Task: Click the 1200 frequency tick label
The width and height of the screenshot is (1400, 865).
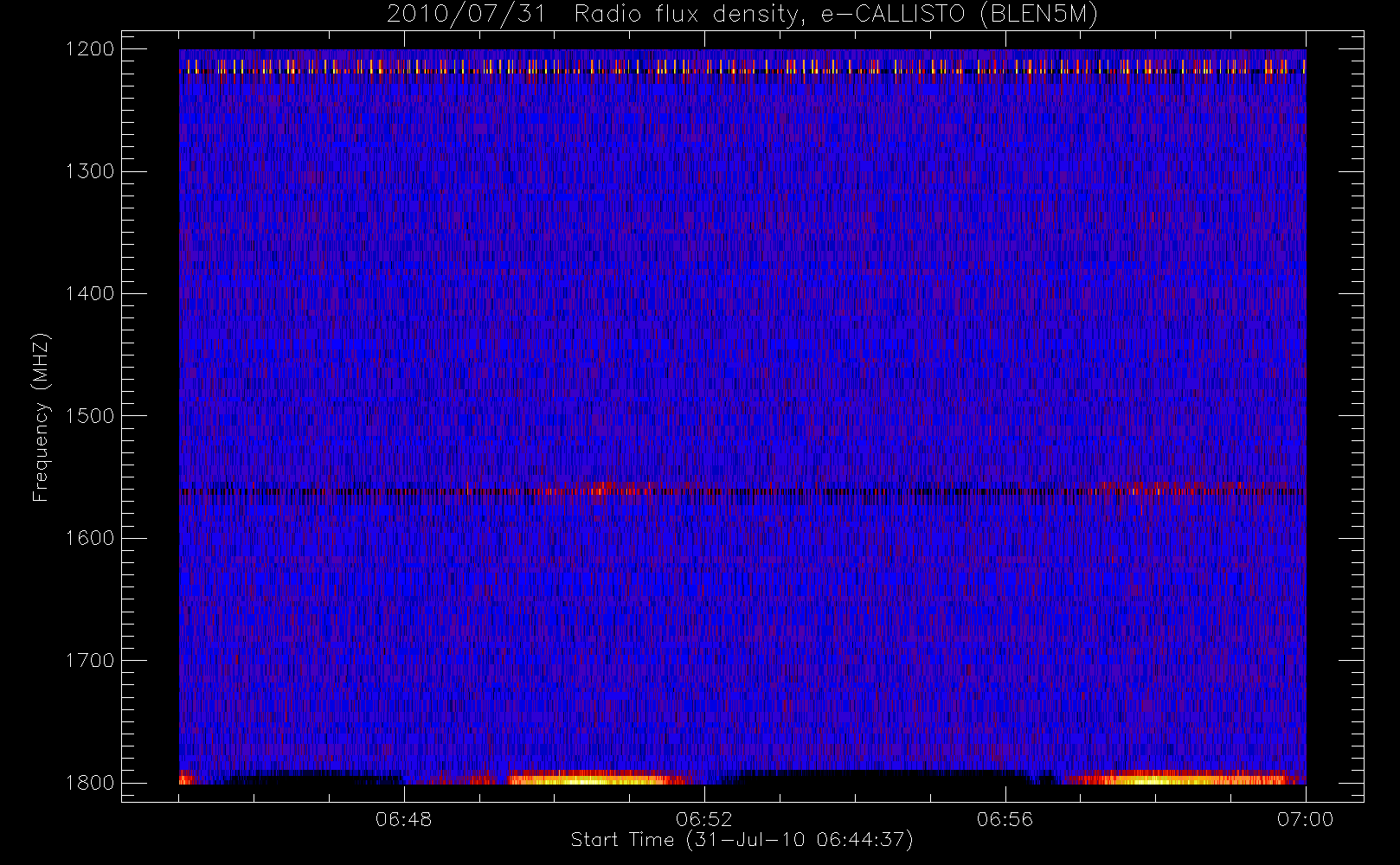Action: click(x=91, y=49)
